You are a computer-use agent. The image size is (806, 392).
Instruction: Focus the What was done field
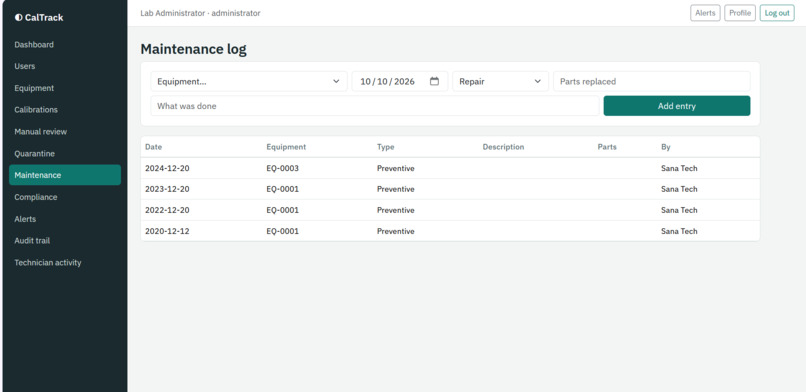point(375,106)
